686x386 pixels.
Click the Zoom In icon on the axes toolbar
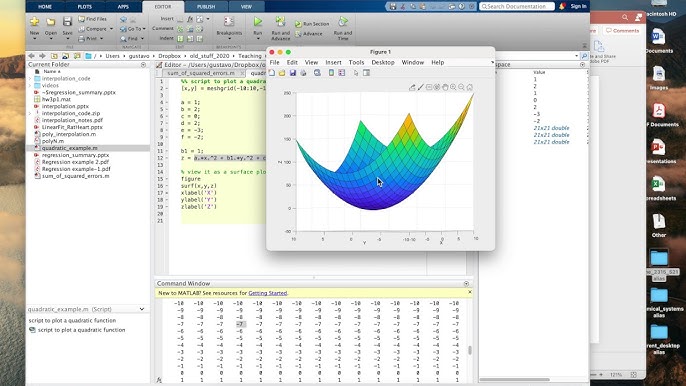453,87
